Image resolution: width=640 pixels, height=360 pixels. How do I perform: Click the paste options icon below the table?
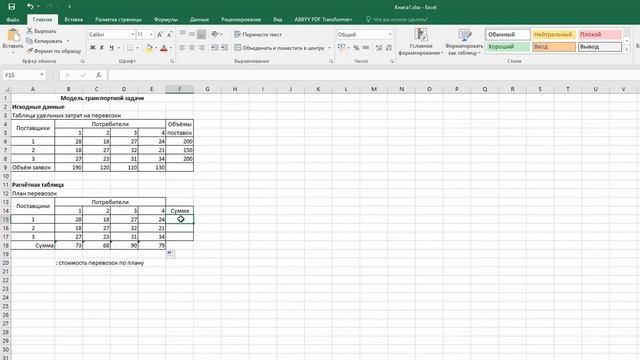click(x=171, y=254)
